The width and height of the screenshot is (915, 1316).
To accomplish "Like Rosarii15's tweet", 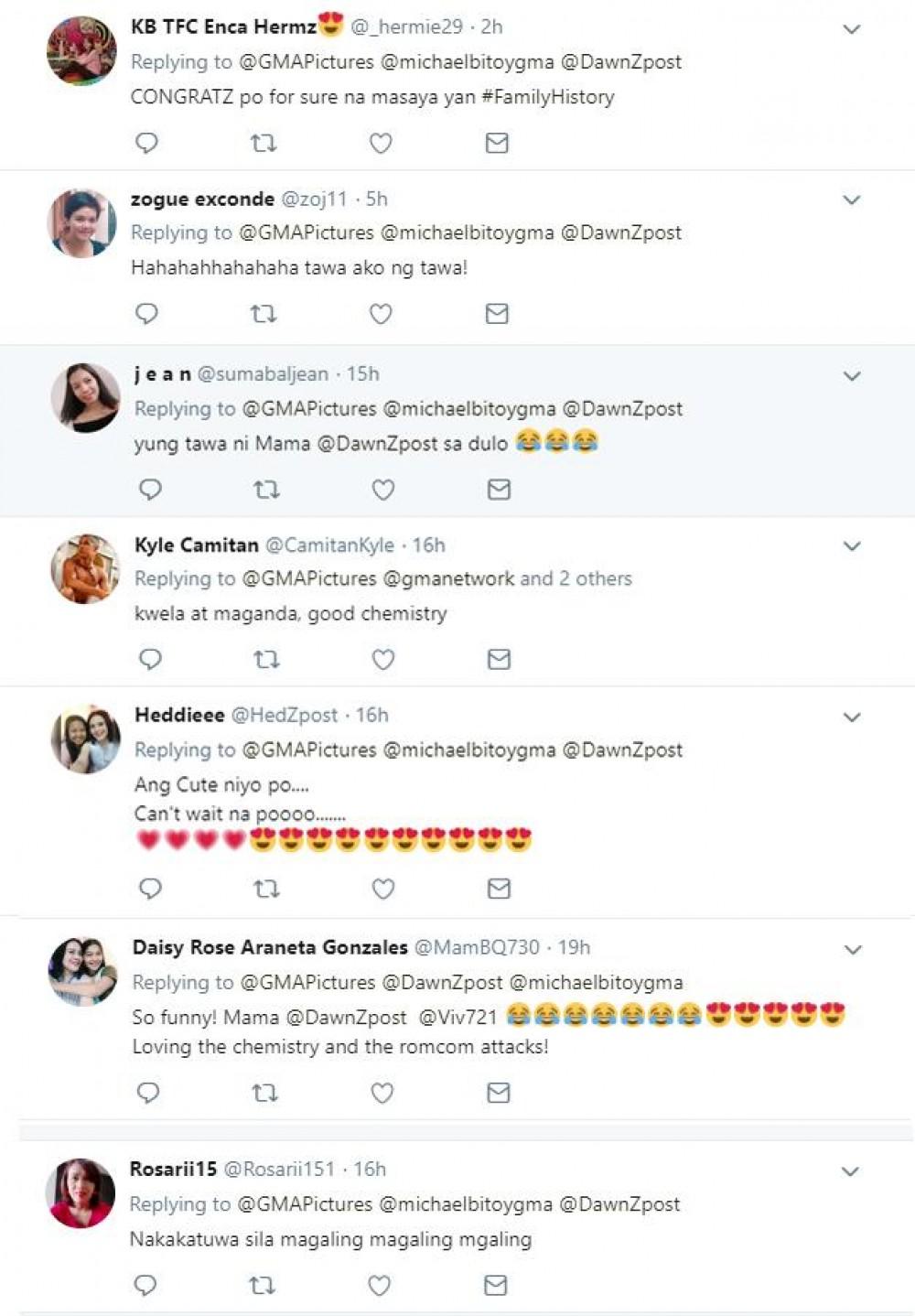I will 380,1285.
